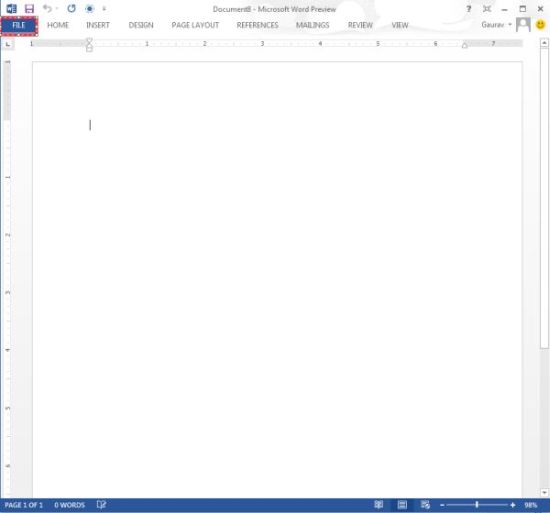
Task: Save the document using the floppy disk icon
Action: (29, 9)
